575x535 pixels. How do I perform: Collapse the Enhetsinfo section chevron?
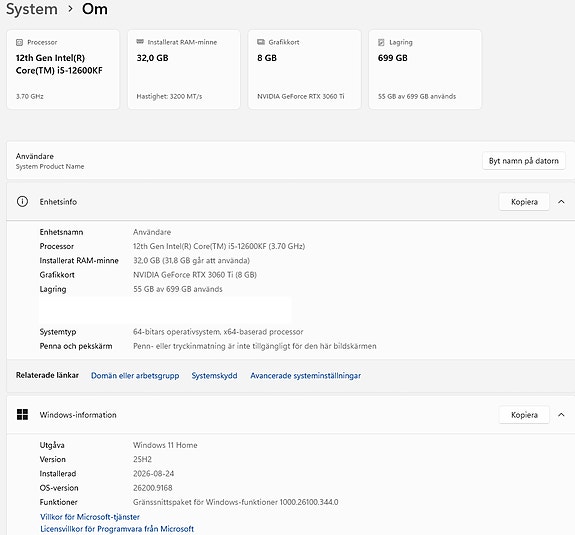point(561,202)
